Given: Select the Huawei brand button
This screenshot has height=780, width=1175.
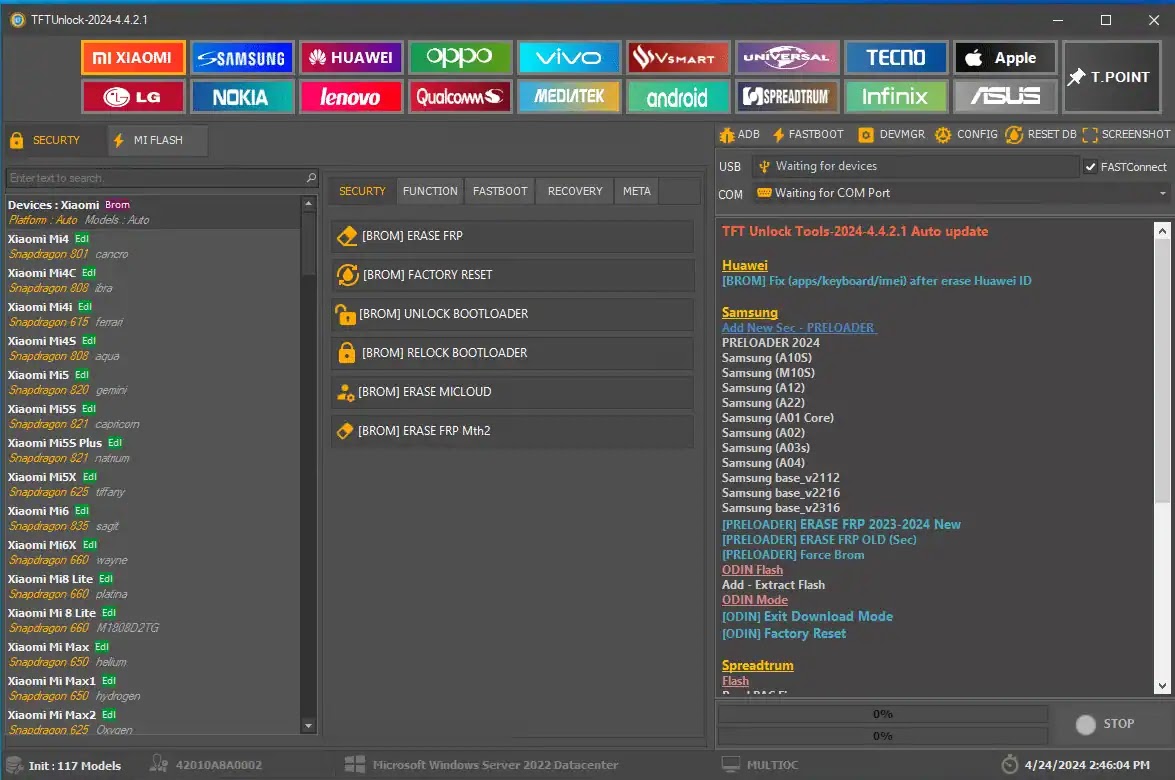Looking at the screenshot, I should pyautogui.click(x=351, y=58).
